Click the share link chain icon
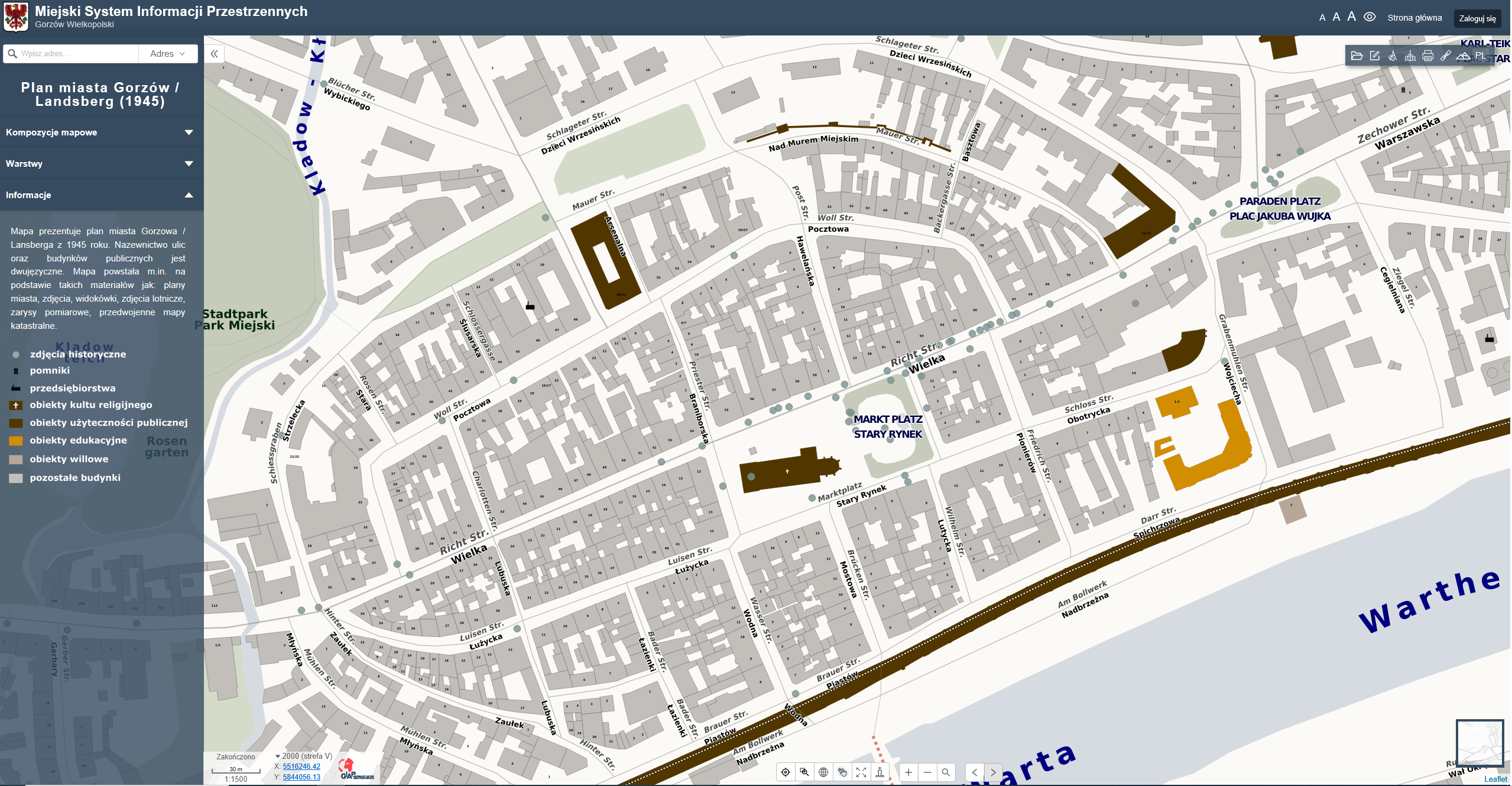1512x786 pixels. [1445, 56]
